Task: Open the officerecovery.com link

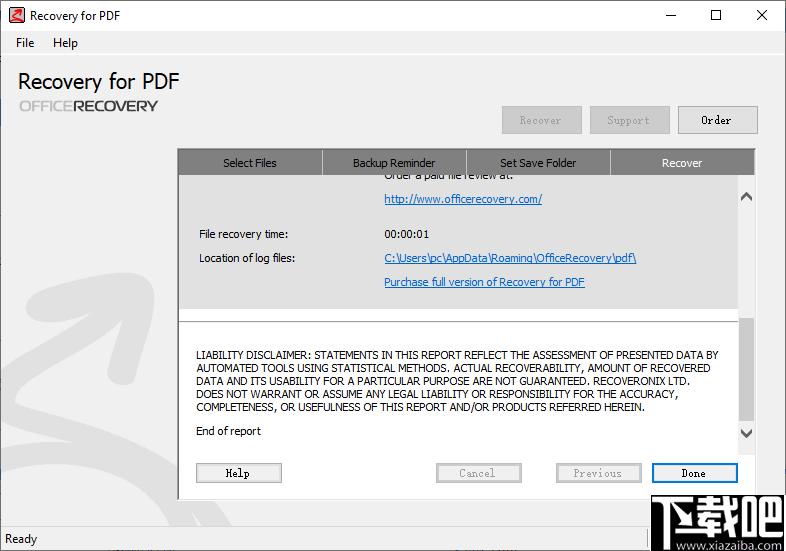Action: coord(463,199)
